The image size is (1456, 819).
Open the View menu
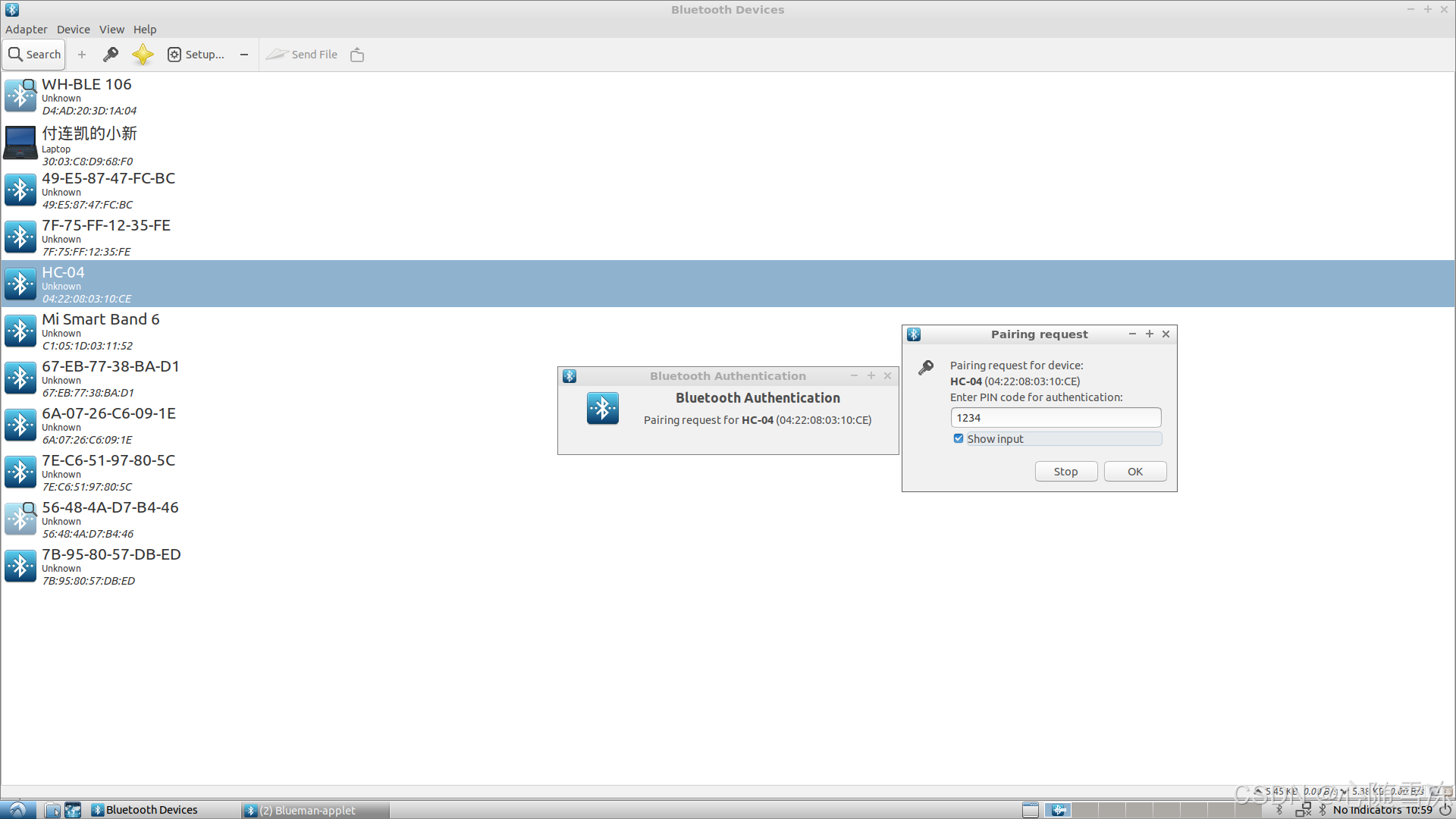111,30
